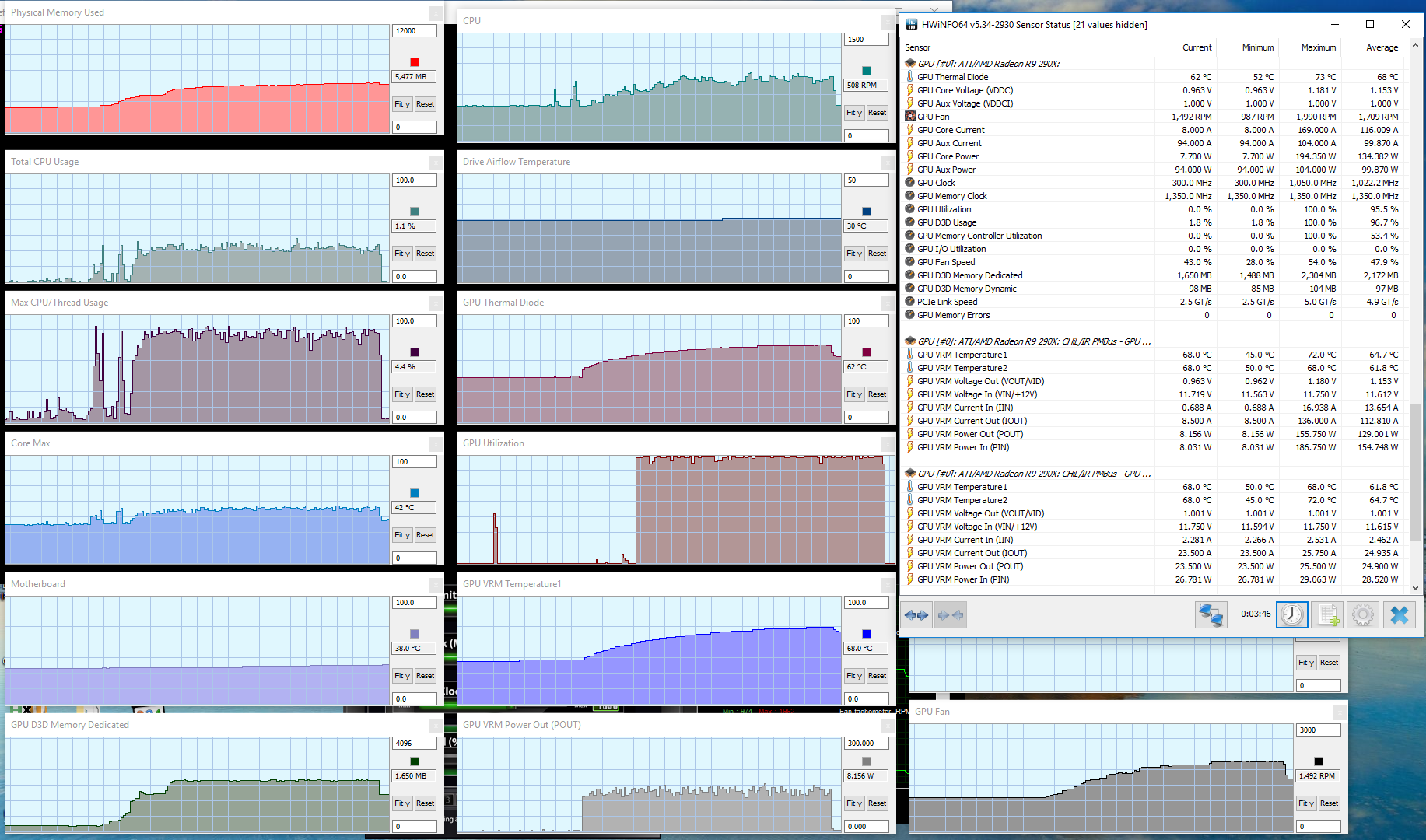This screenshot has width=1426, height=840.
Task: Click Fit y in Physical Memory Used graph
Action: (x=402, y=104)
